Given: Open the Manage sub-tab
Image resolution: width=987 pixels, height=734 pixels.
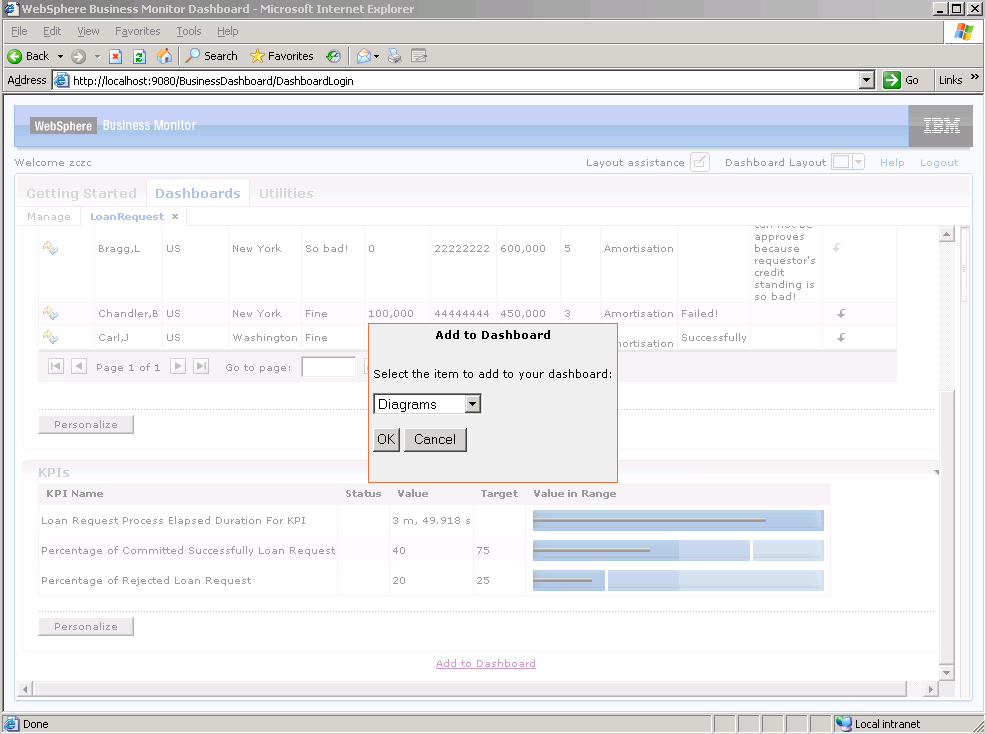Looking at the screenshot, I should point(49,217).
